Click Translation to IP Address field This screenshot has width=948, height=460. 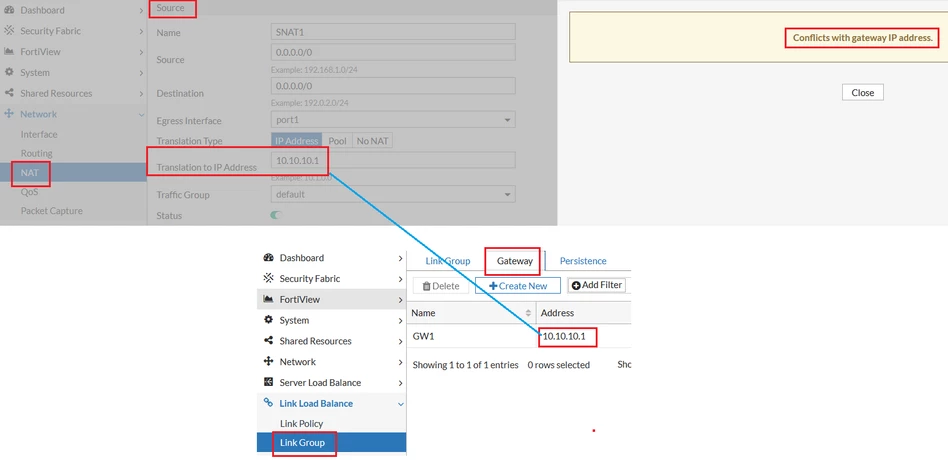tap(393, 160)
